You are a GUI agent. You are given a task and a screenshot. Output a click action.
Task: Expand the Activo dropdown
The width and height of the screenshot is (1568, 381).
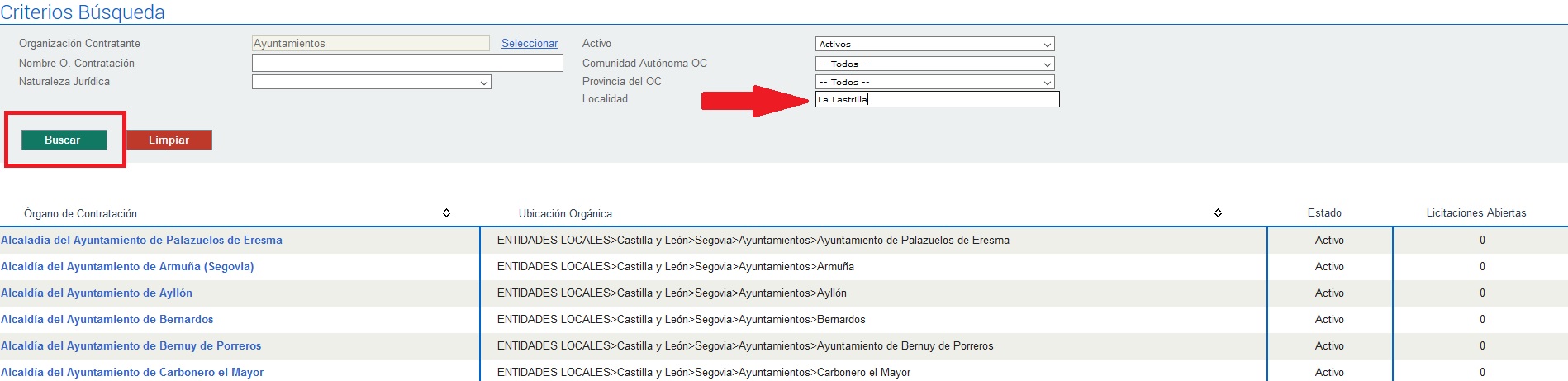[x=934, y=44]
